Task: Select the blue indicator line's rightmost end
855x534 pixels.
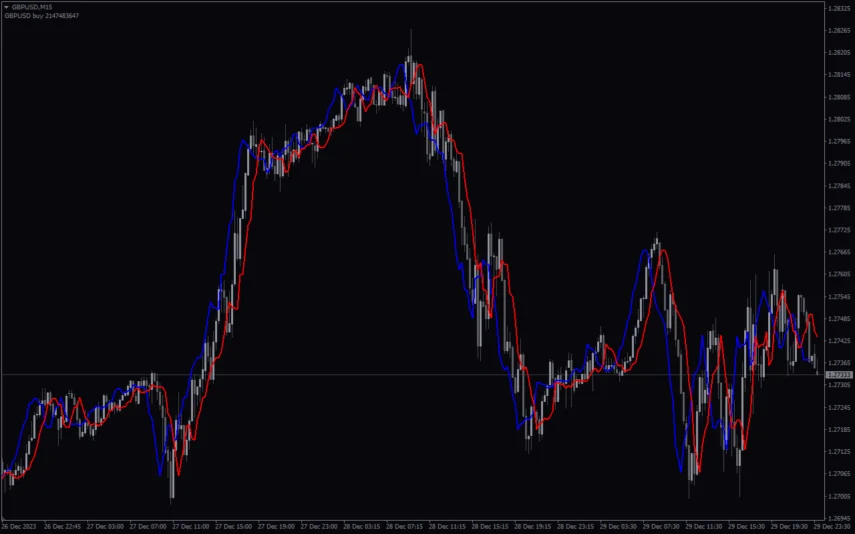Action: pos(811,358)
